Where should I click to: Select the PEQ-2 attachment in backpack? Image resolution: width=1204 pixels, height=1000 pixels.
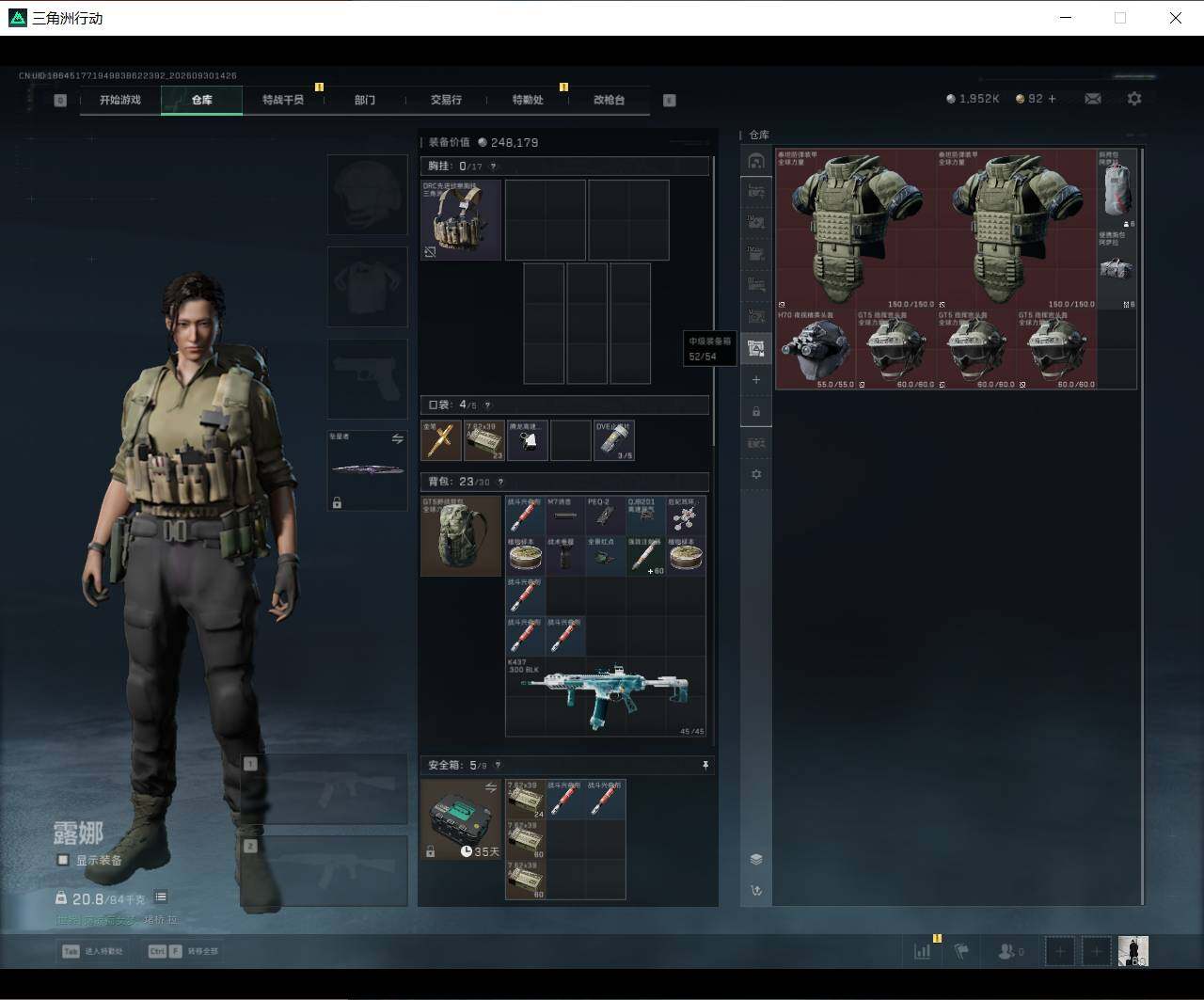pyautogui.click(x=606, y=516)
